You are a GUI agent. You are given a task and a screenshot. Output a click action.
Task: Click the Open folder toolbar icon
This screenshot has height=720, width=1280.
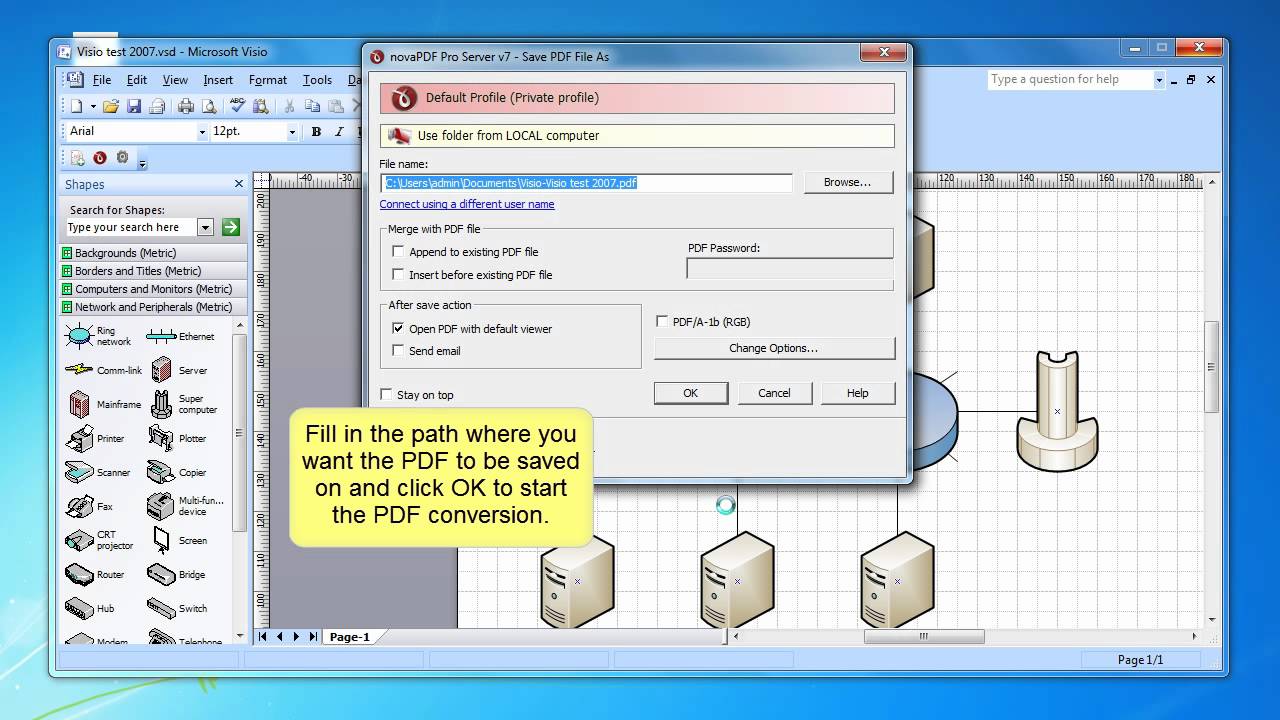coord(111,105)
